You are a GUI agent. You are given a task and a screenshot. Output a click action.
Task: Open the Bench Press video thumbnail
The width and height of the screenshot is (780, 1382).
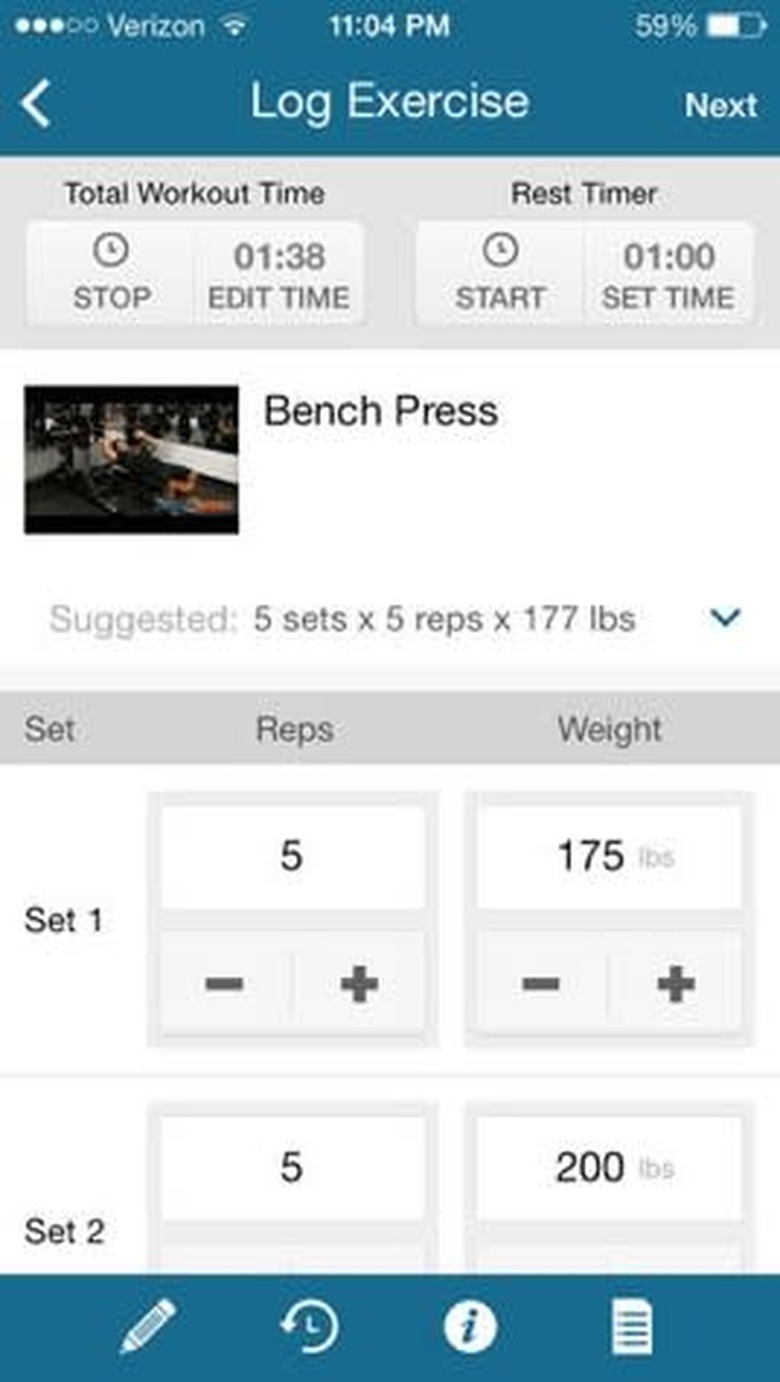pyautogui.click(x=131, y=459)
